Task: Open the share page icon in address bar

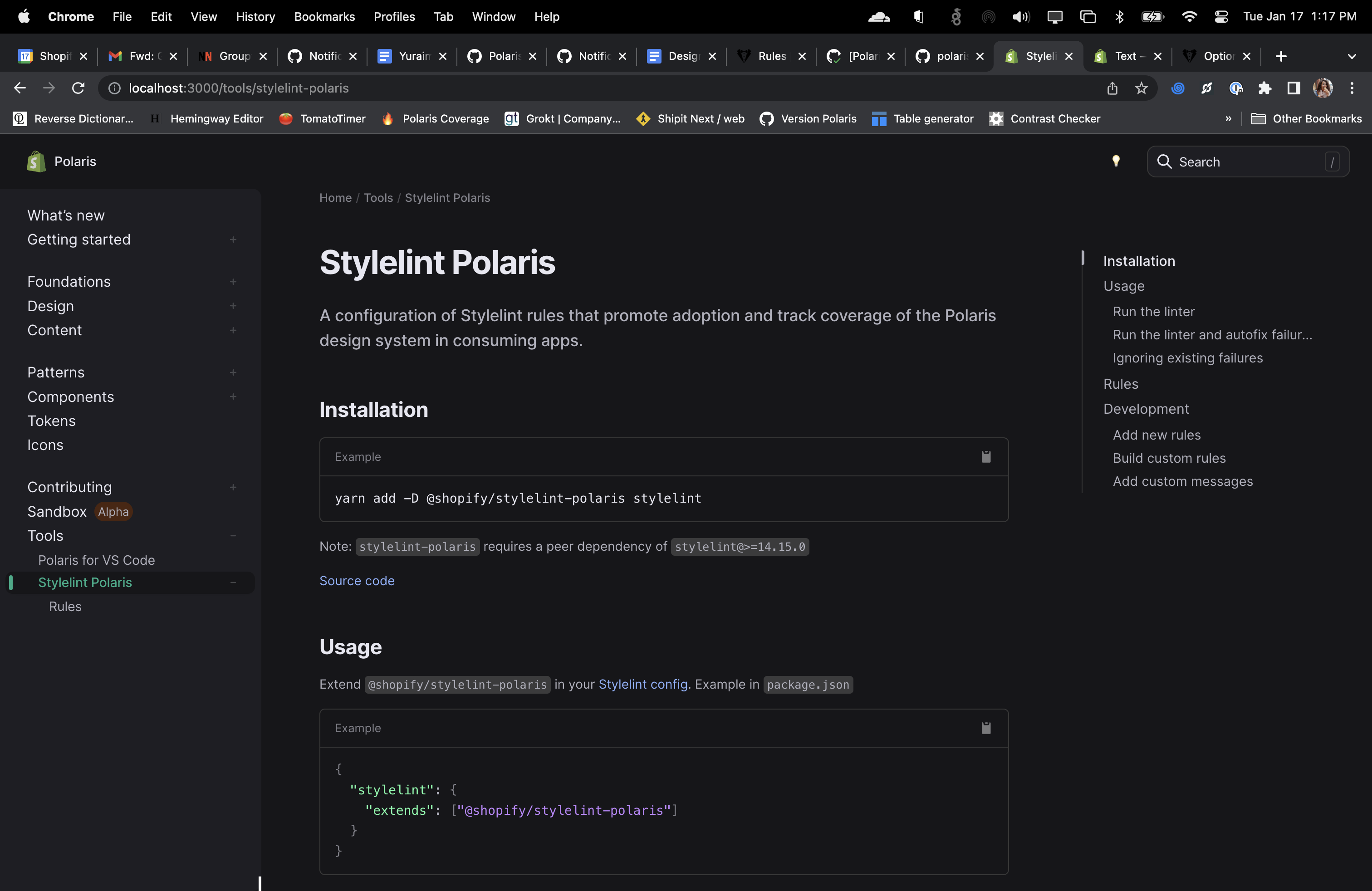Action: point(1112,88)
